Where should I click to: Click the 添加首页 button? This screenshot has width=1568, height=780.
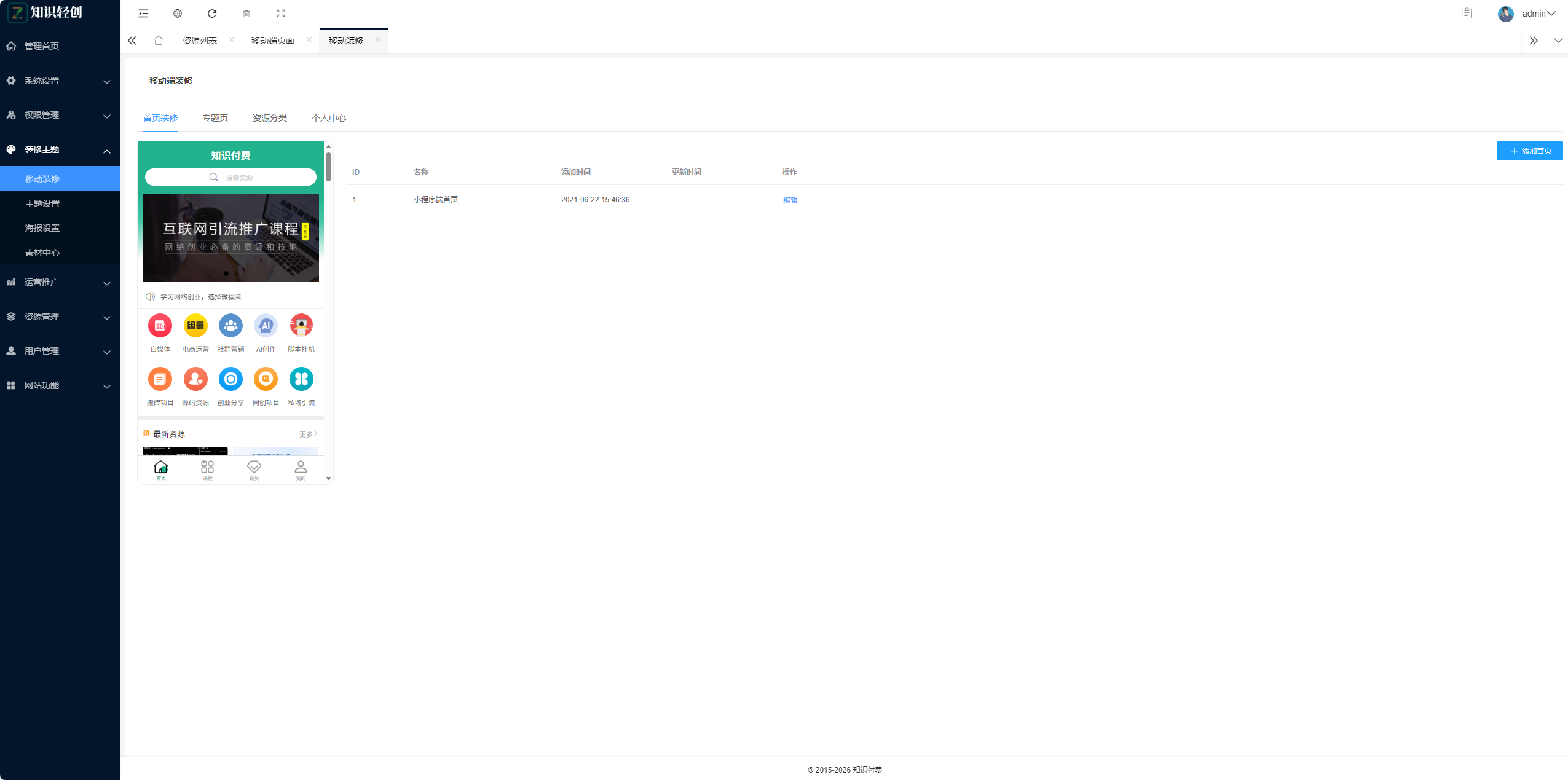pyautogui.click(x=1529, y=151)
